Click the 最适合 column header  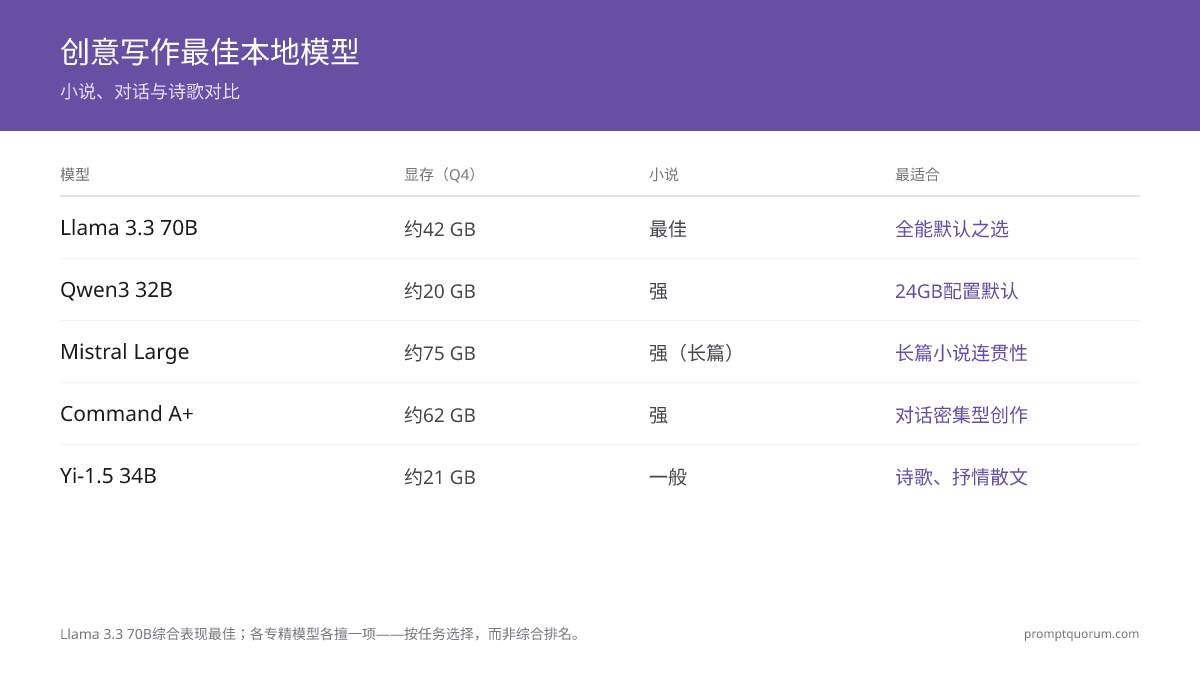point(917,174)
